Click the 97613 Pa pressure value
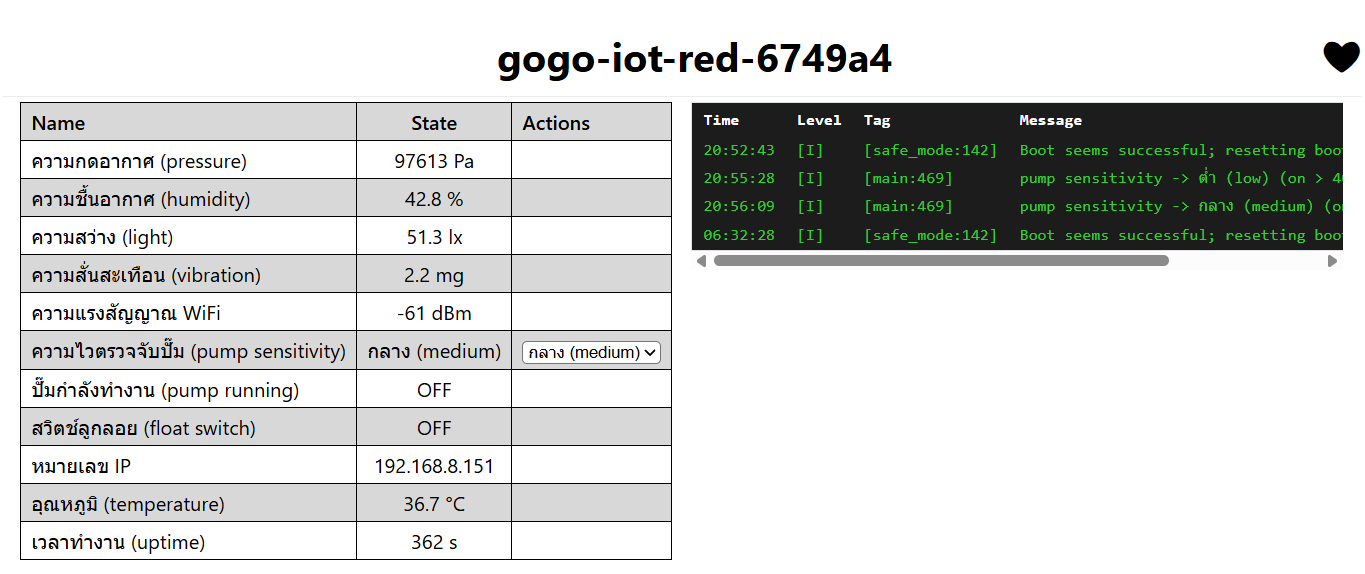The image size is (1365, 574). click(x=434, y=161)
